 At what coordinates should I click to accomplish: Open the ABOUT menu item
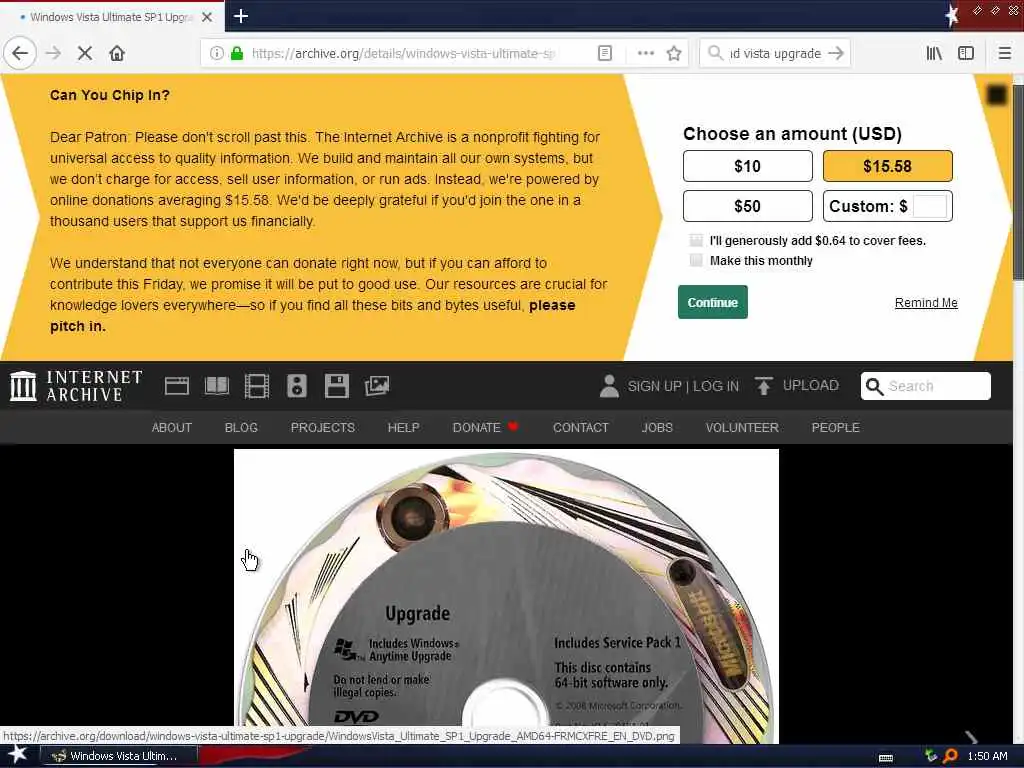(x=172, y=428)
